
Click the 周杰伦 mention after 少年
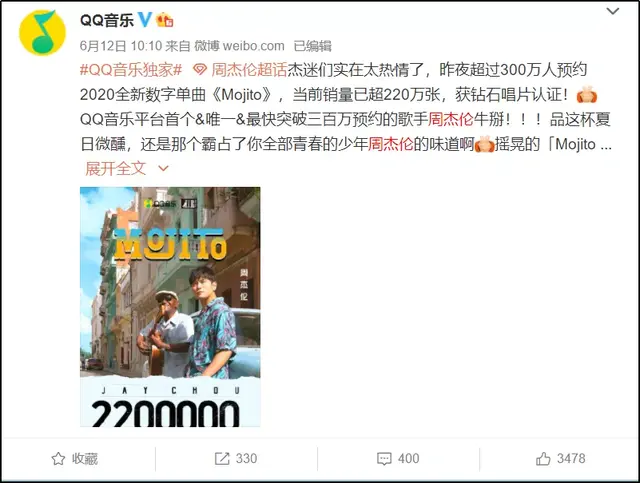click(391, 144)
